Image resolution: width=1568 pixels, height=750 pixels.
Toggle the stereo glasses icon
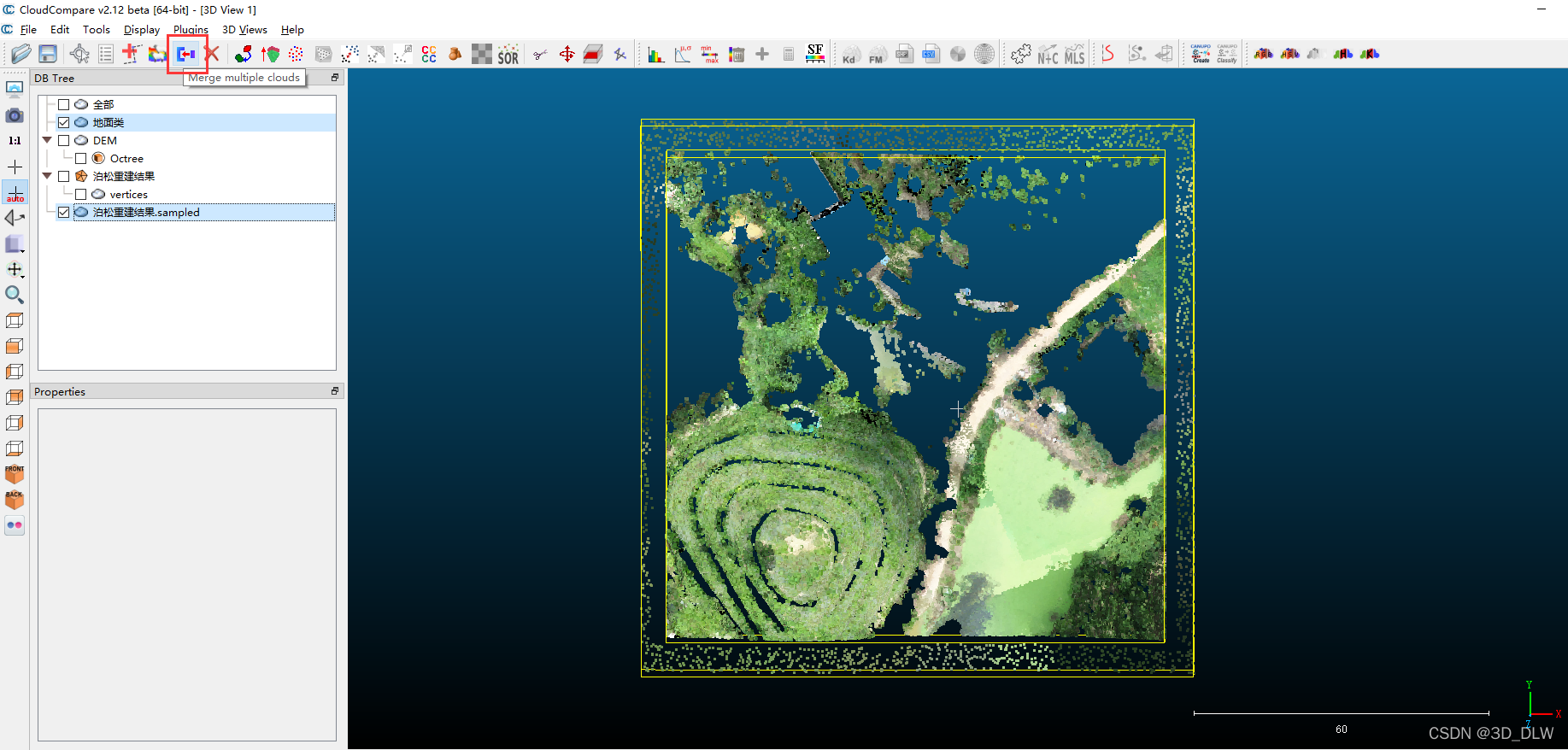pyautogui.click(x=15, y=525)
